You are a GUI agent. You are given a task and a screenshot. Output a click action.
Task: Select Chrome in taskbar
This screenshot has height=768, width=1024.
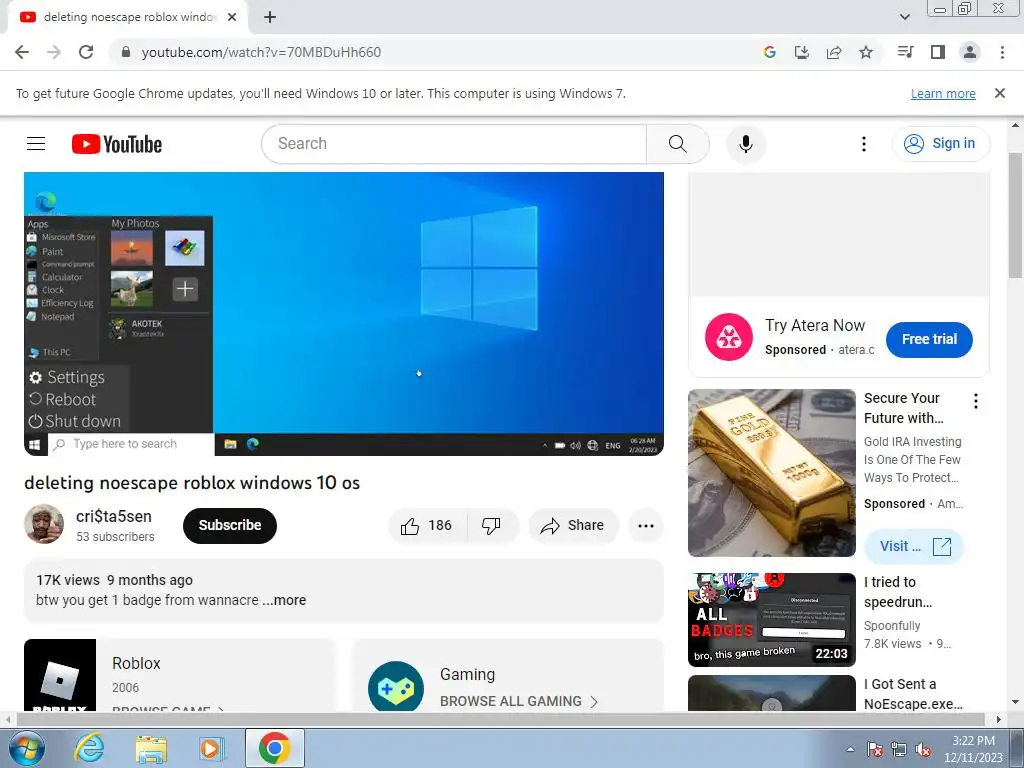point(274,748)
